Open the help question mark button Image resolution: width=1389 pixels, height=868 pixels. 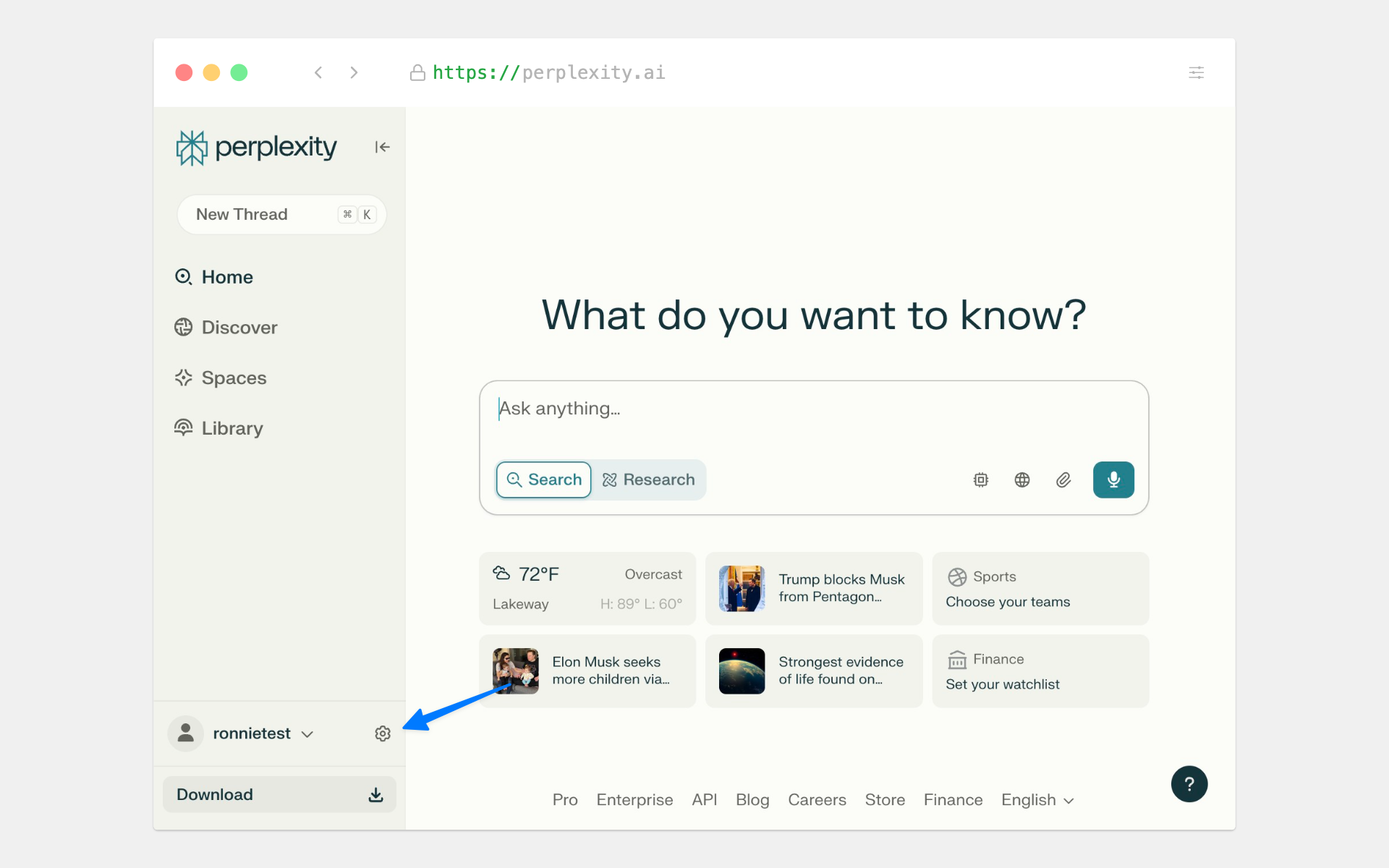1189,784
